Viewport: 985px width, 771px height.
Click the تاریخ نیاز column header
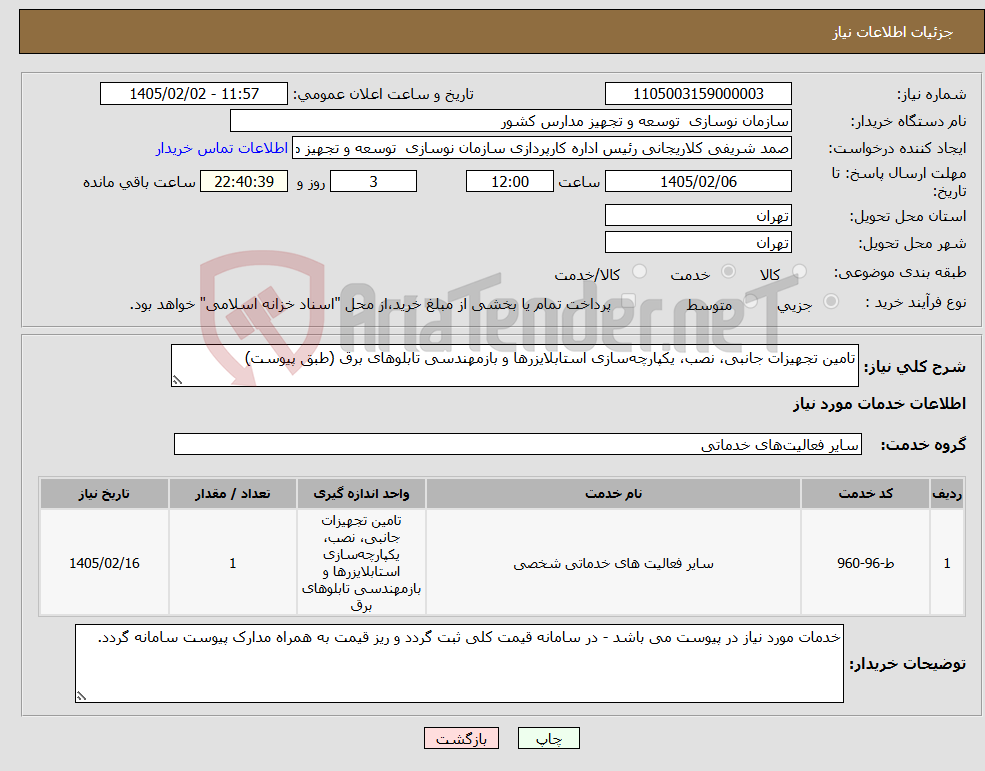click(x=104, y=494)
